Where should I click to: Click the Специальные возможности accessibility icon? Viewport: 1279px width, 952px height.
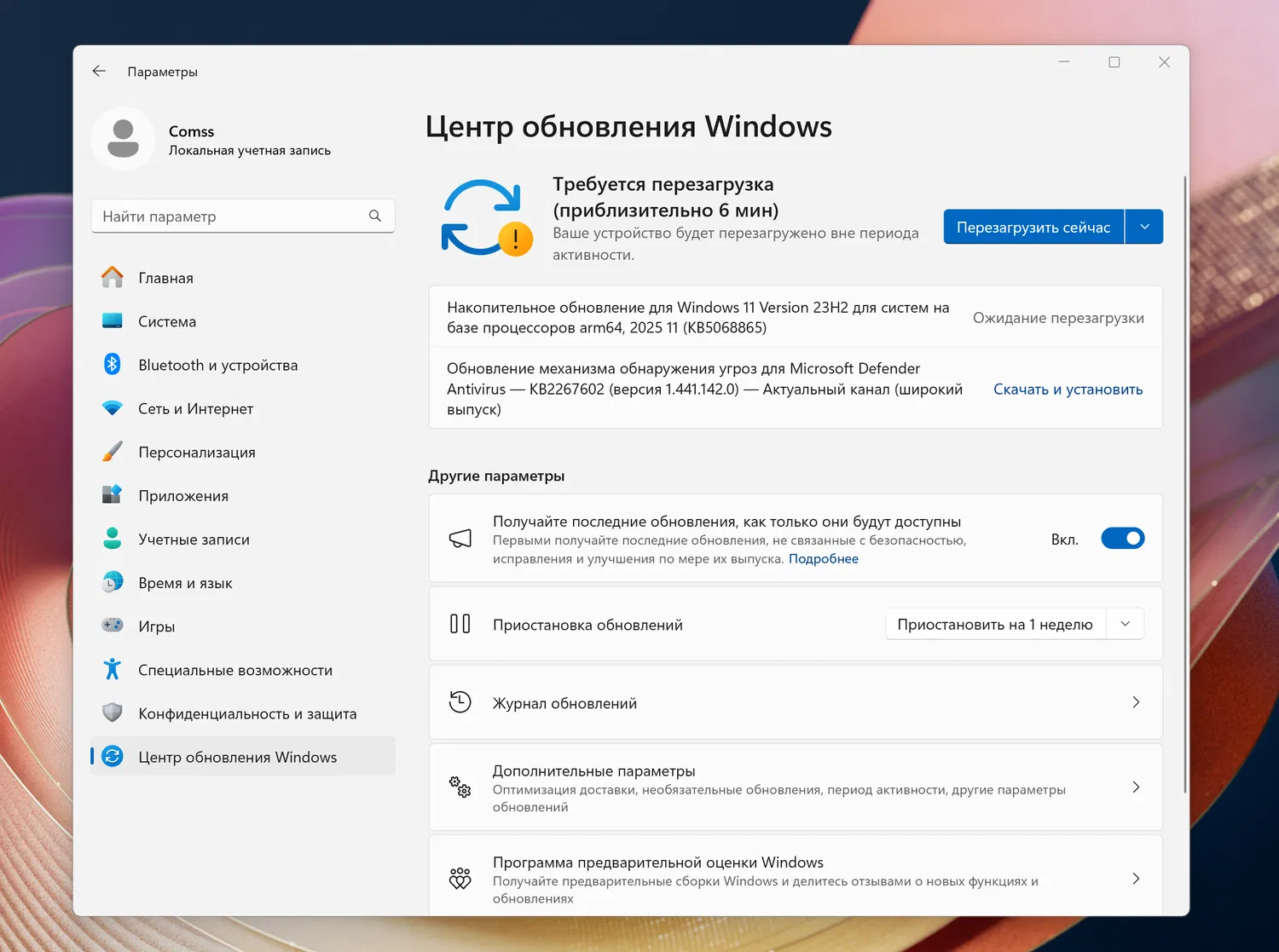(113, 669)
